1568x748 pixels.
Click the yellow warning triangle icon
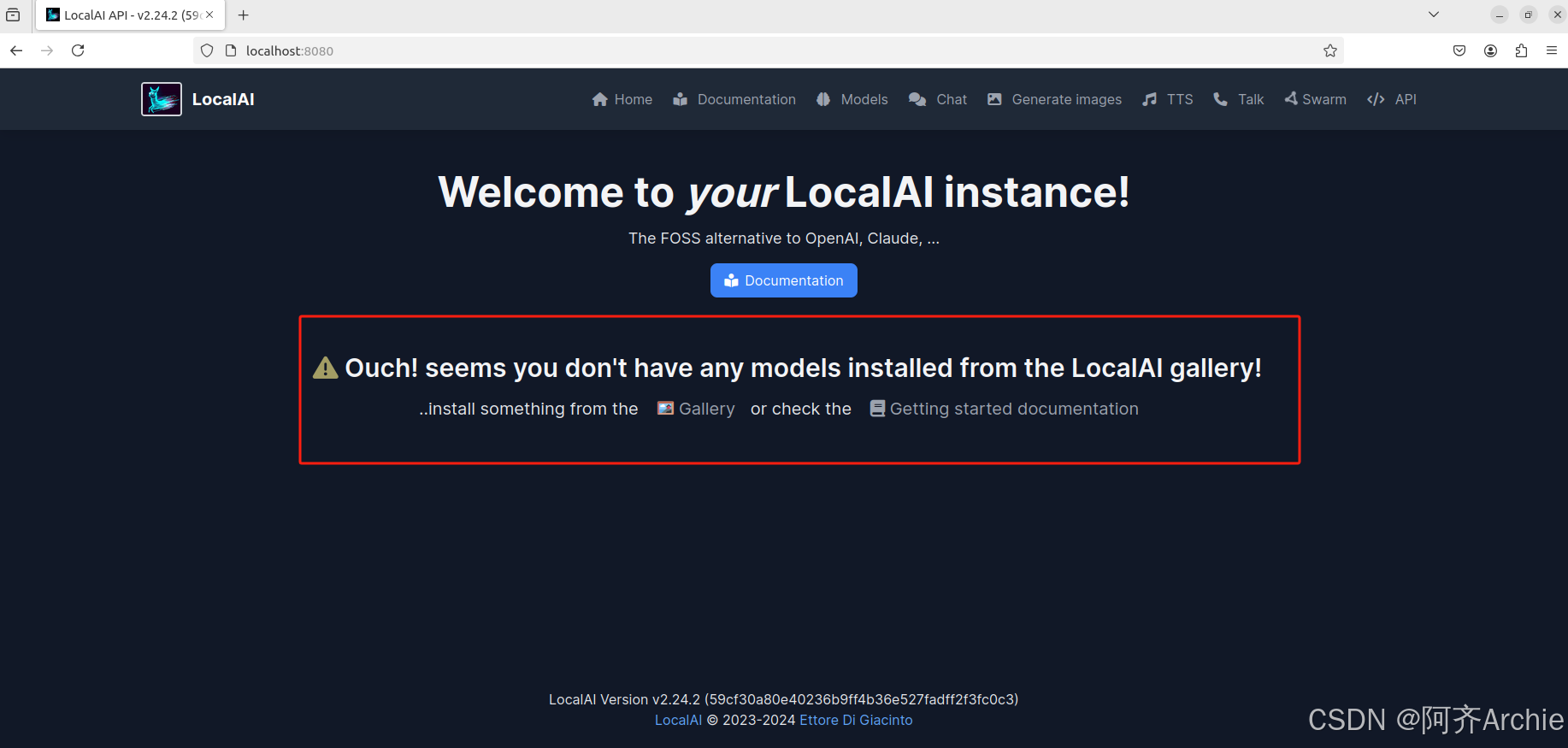tap(326, 368)
